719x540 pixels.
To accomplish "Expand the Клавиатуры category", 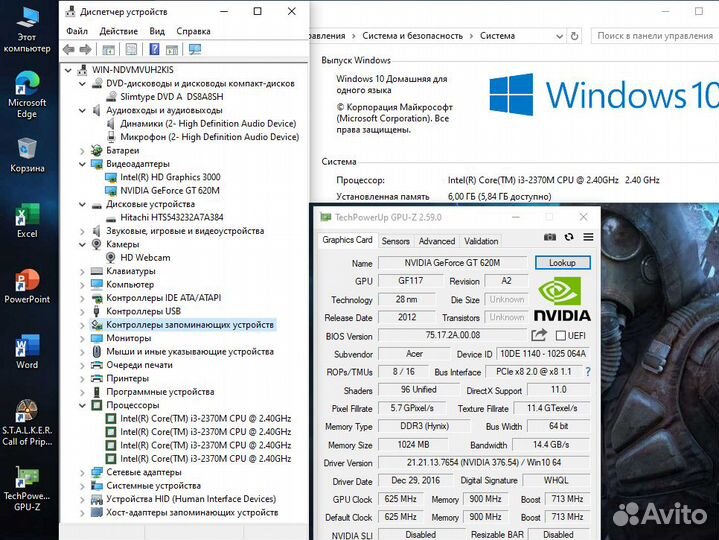I will [82, 272].
